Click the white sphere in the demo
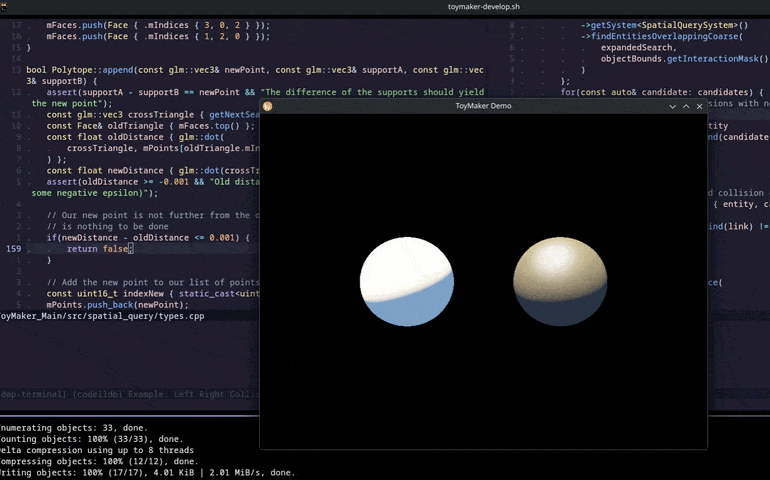 point(407,282)
